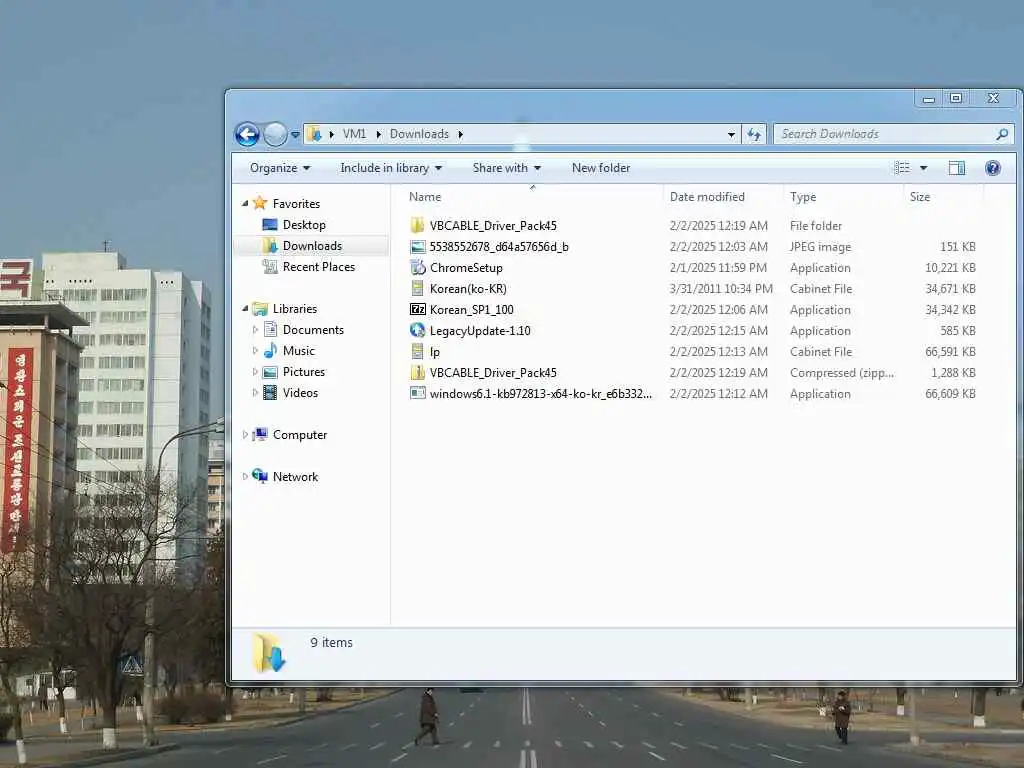Viewport: 1024px width, 768px height.
Task: Expand the Pictures library
Action: click(x=255, y=372)
